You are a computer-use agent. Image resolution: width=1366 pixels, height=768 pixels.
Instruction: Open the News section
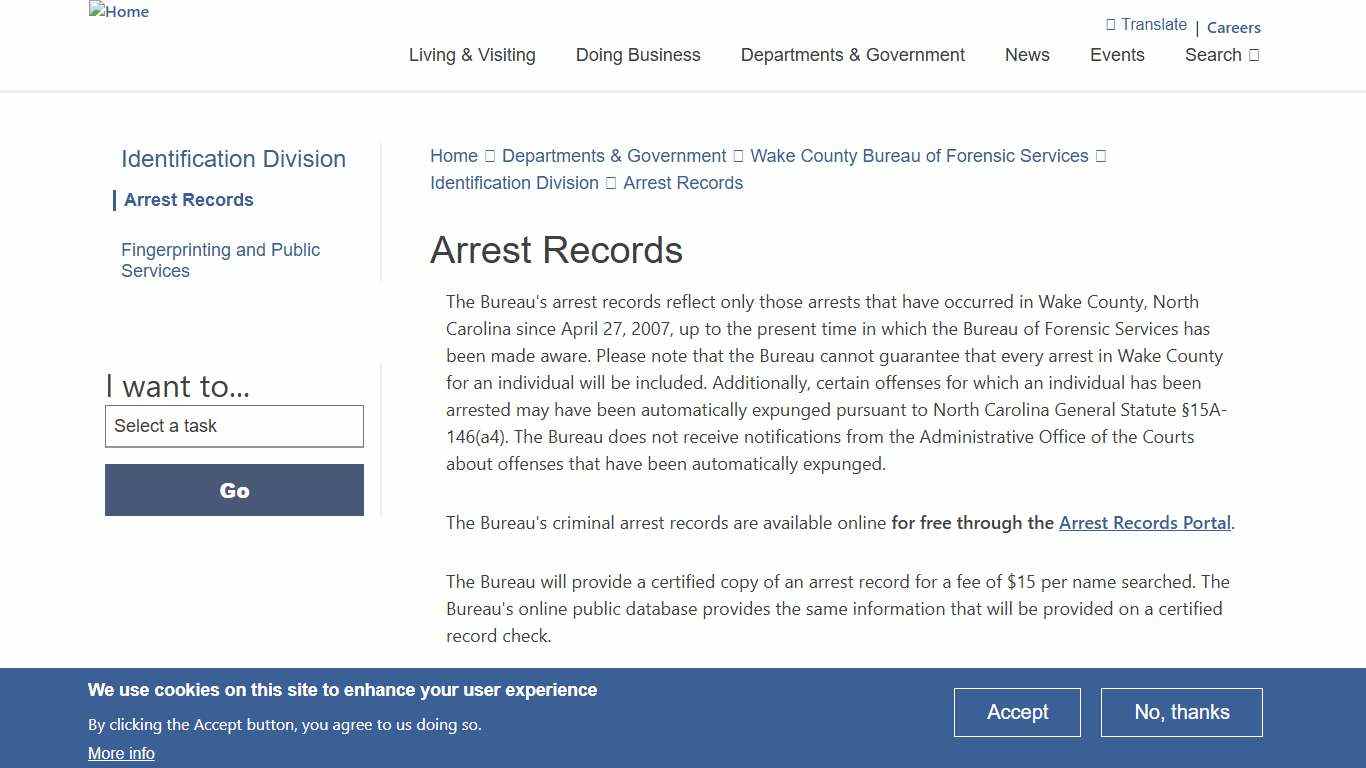(1027, 55)
